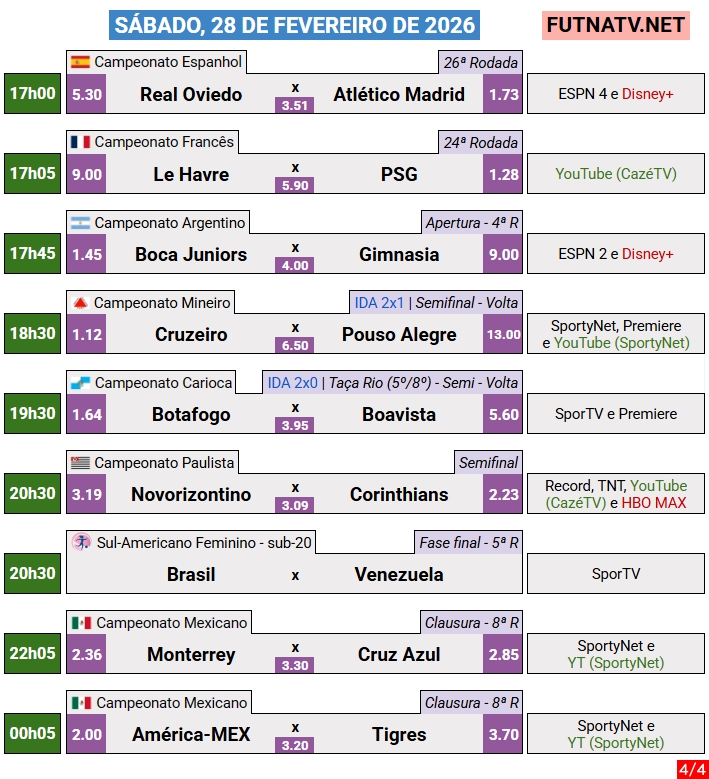709x779 pixels.
Task: Click the Sul-Americano Feminino tournament icon
Action: click(x=82, y=542)
